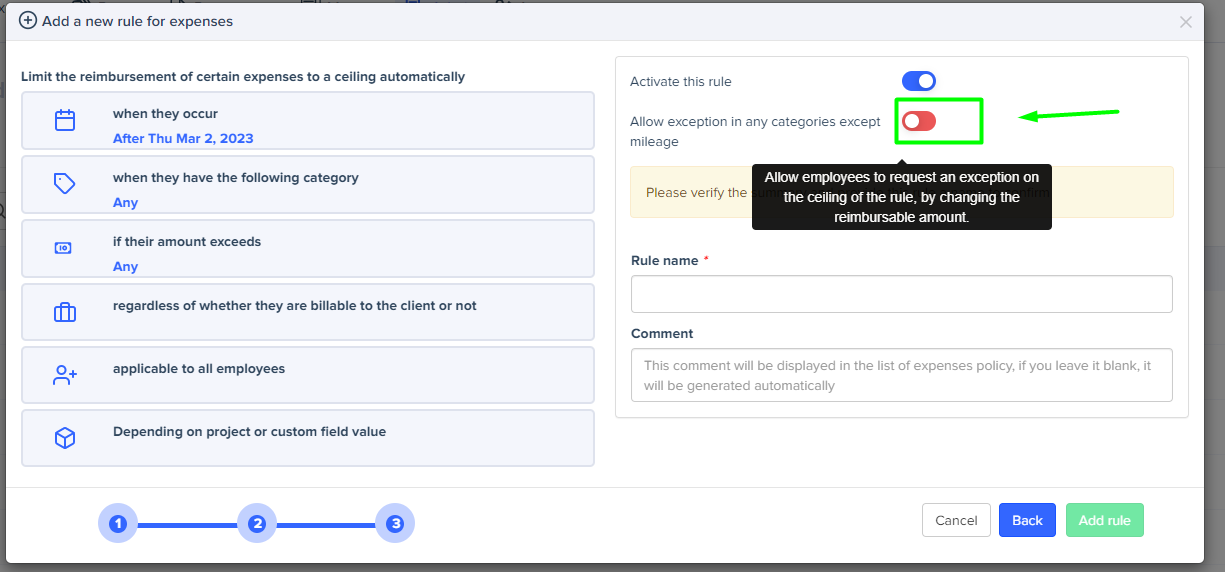Open the amount exceeds 'Any' value
Screen dimensions: 1225x572
(x=126, y=267)
